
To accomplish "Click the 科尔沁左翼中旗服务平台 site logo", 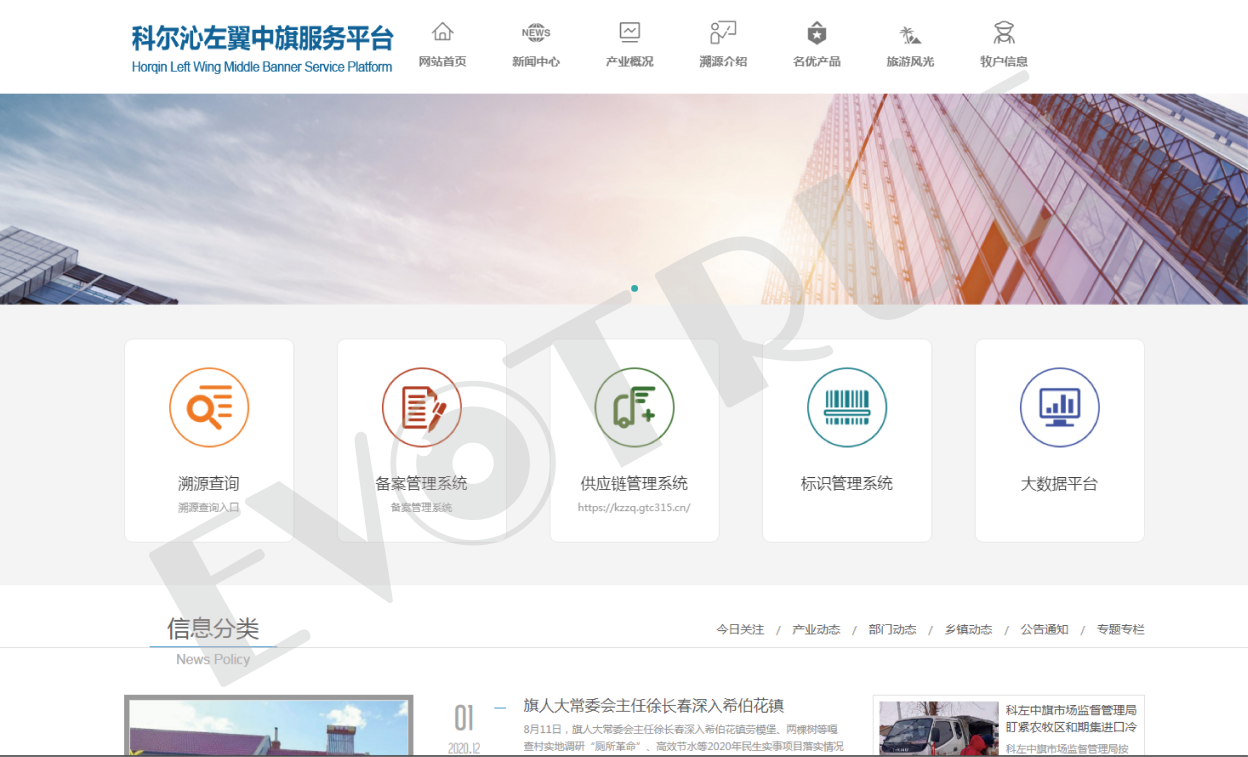I will pyautogui.click(x=262, y=48).
